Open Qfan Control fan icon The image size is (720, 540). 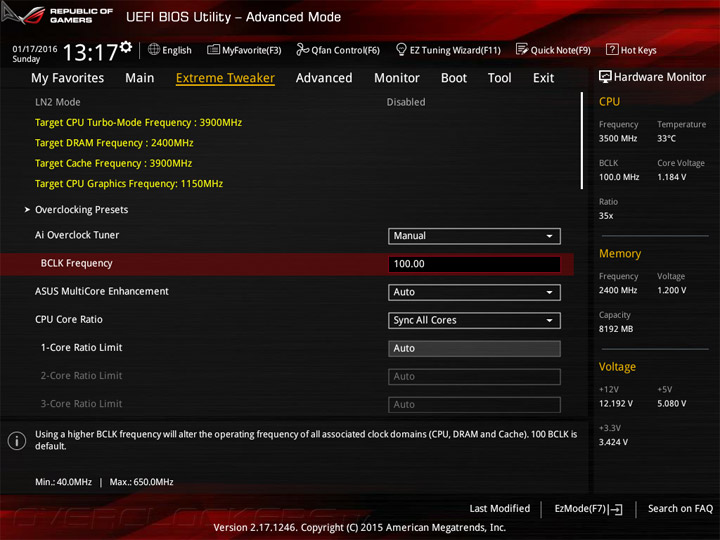pyautogui.click(x=302, y=49)
